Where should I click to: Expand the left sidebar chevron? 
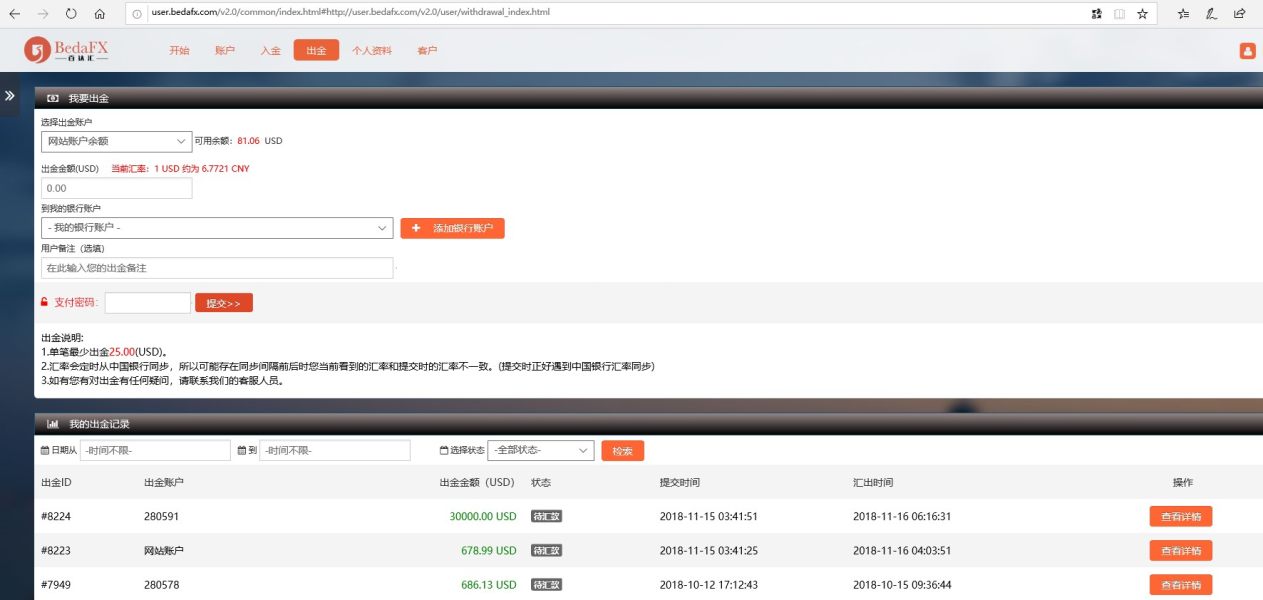point(9,96)
